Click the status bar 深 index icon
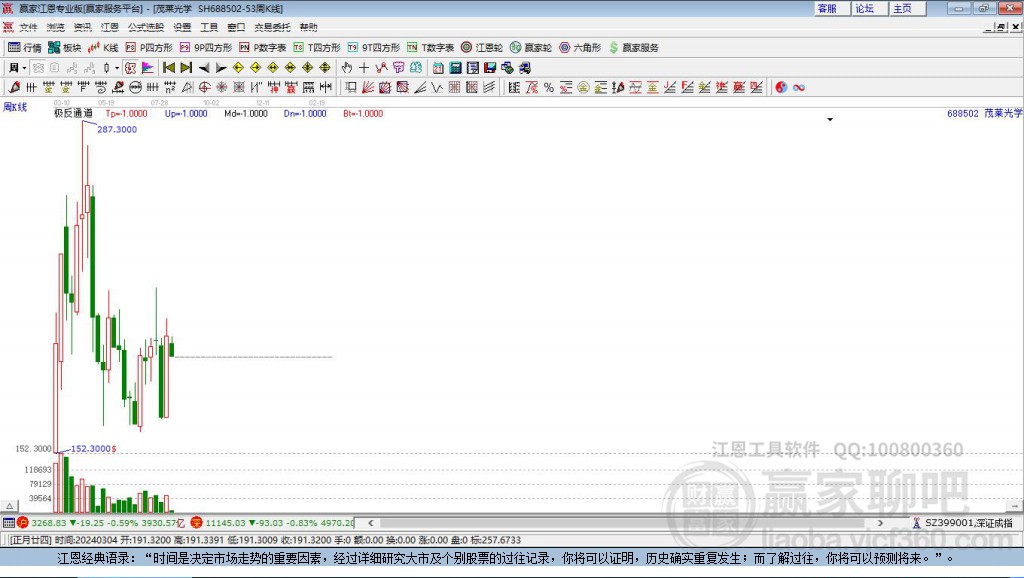 pos(196,522)
